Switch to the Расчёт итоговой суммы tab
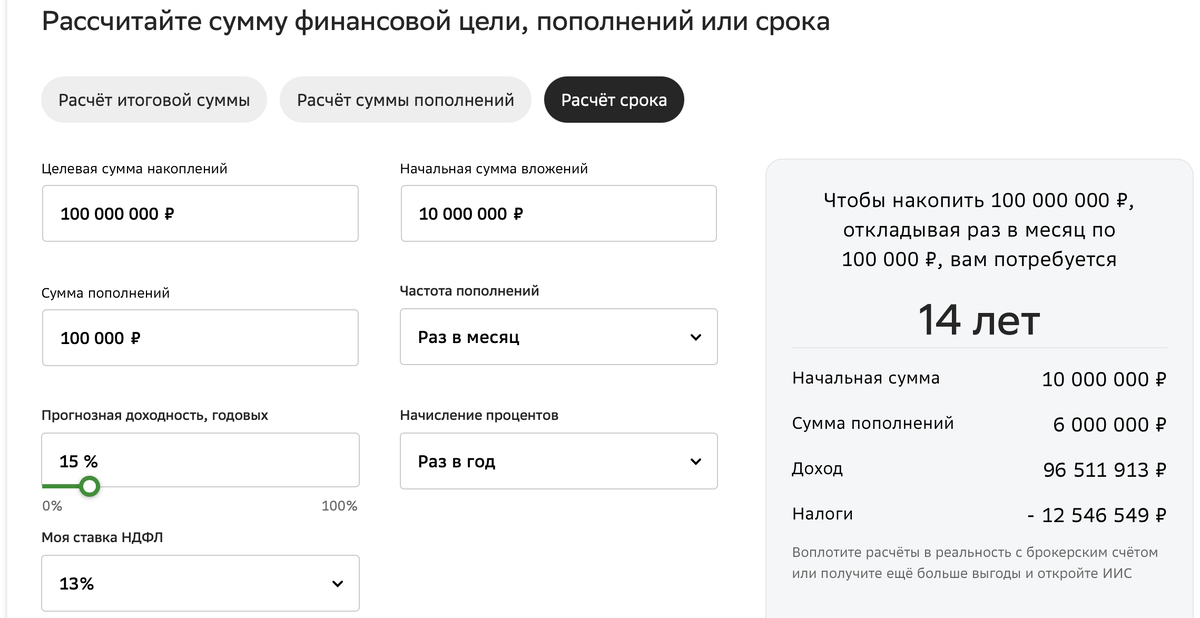Viewport: 1200px width, 618px height. click(153, 99)
